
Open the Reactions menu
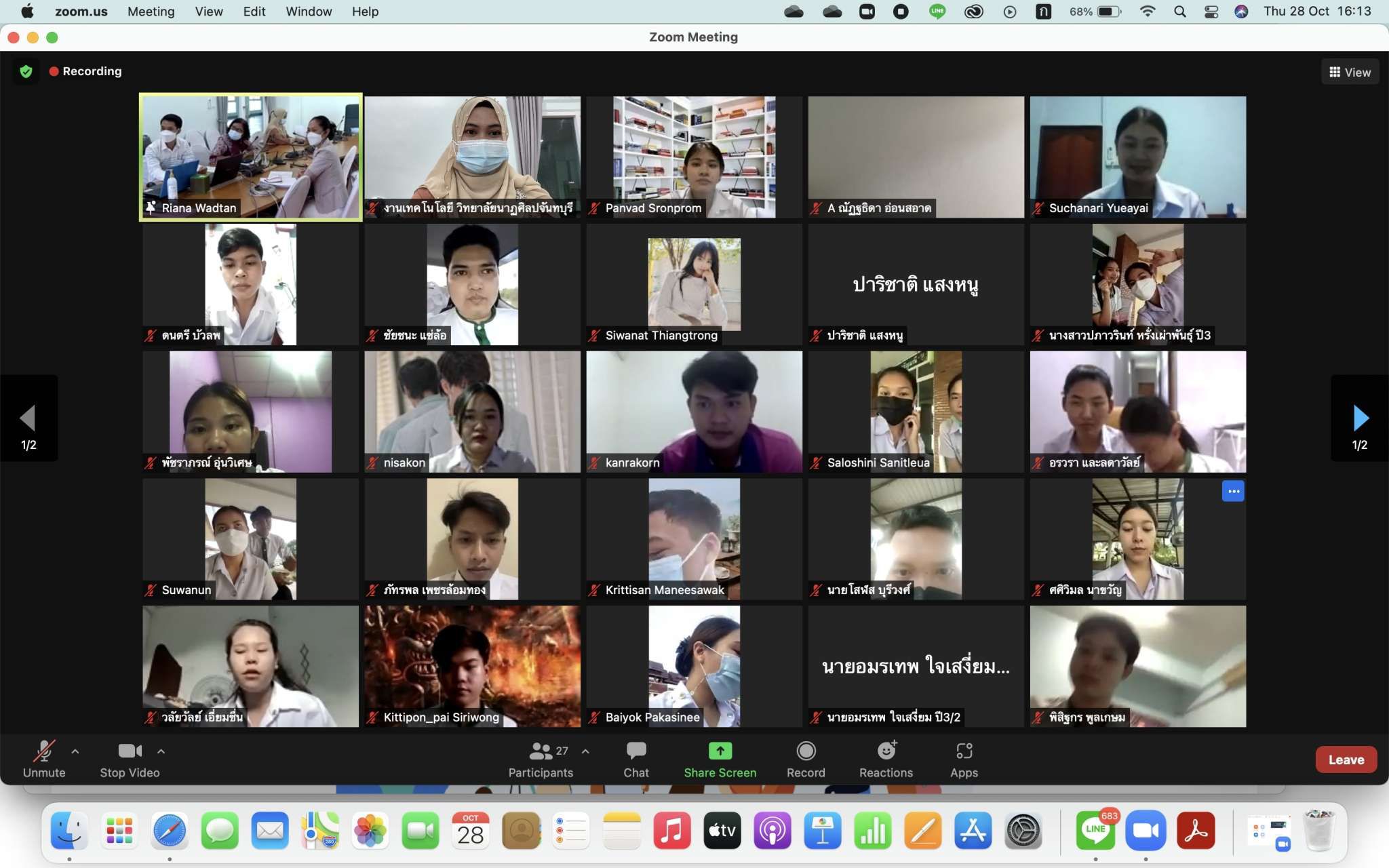pyautogui.click(x=886, y=759)
